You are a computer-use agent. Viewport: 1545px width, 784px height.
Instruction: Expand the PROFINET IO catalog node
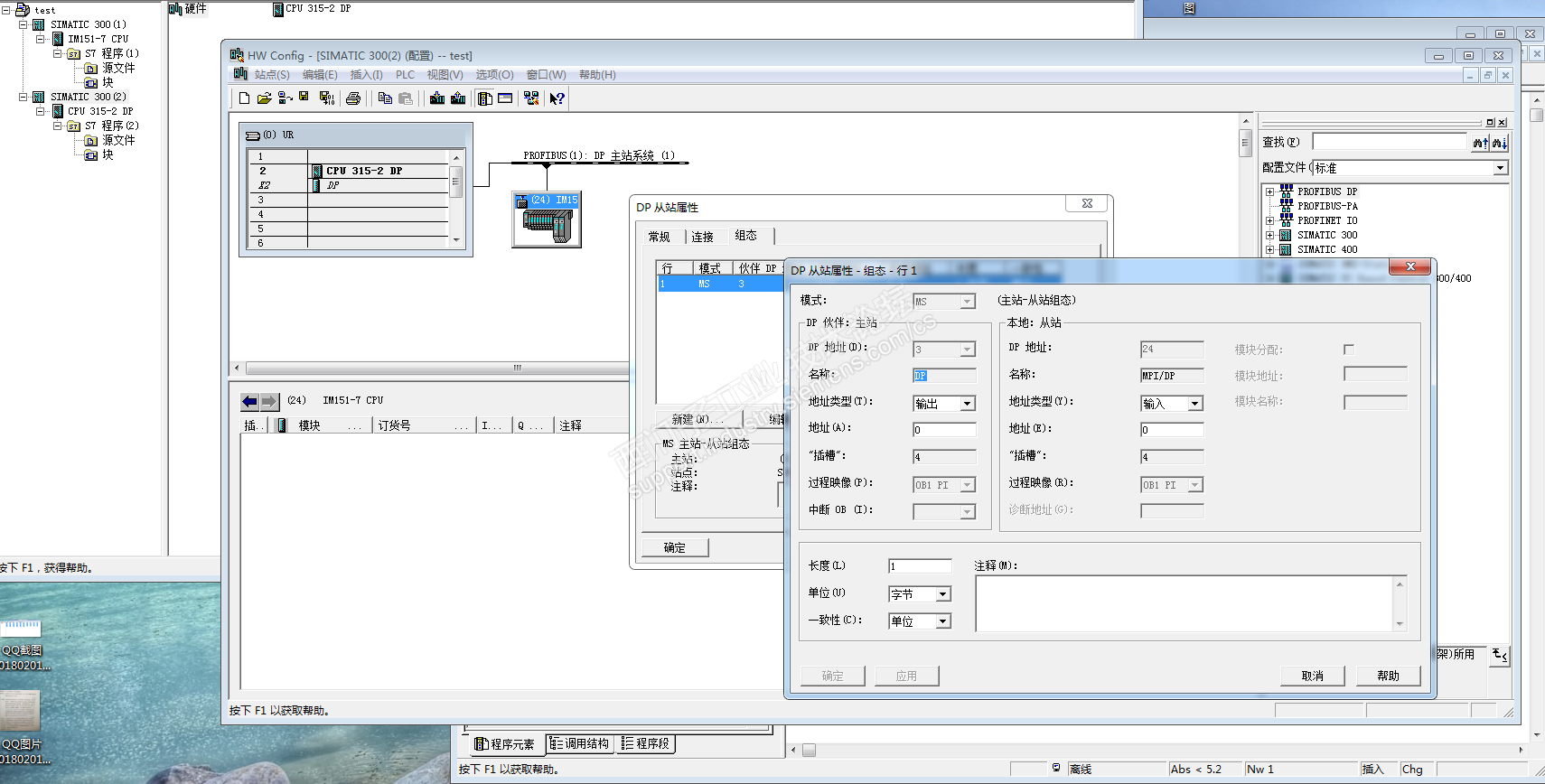[1270, 220]
